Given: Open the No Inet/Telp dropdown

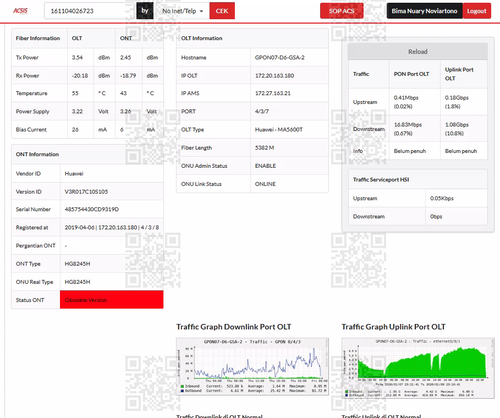Looking at the screenshot, I should click(183, 11).
